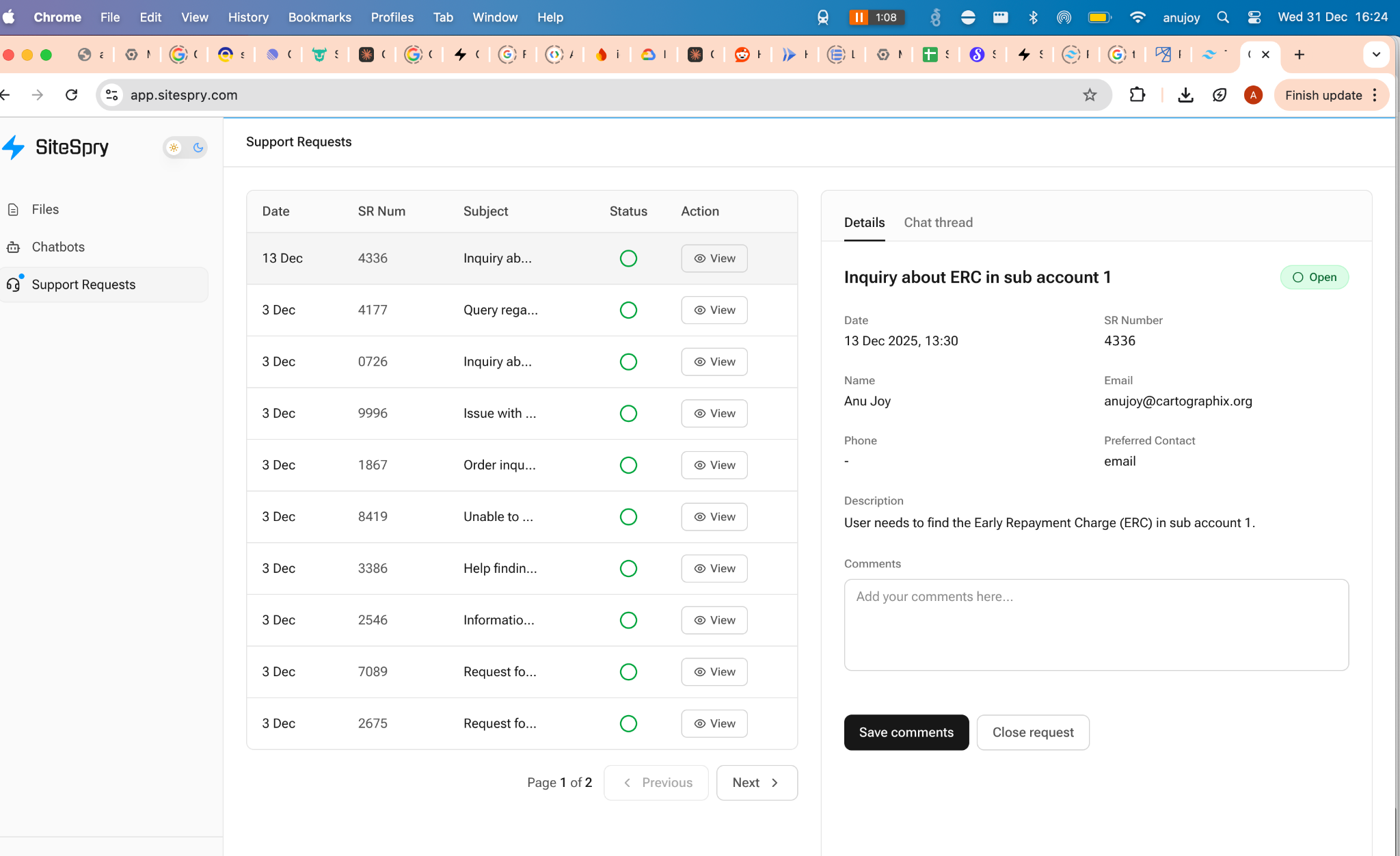Reload the page
Screen dimensions: 1400x856
[x=71, y=95]
